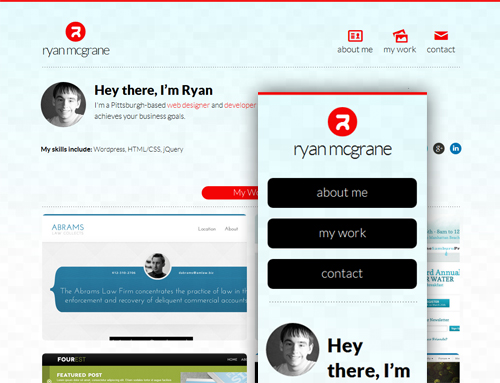Click the ryan mcgrane desktop wordmark
The image size is (500, 383).
[76, 51]
